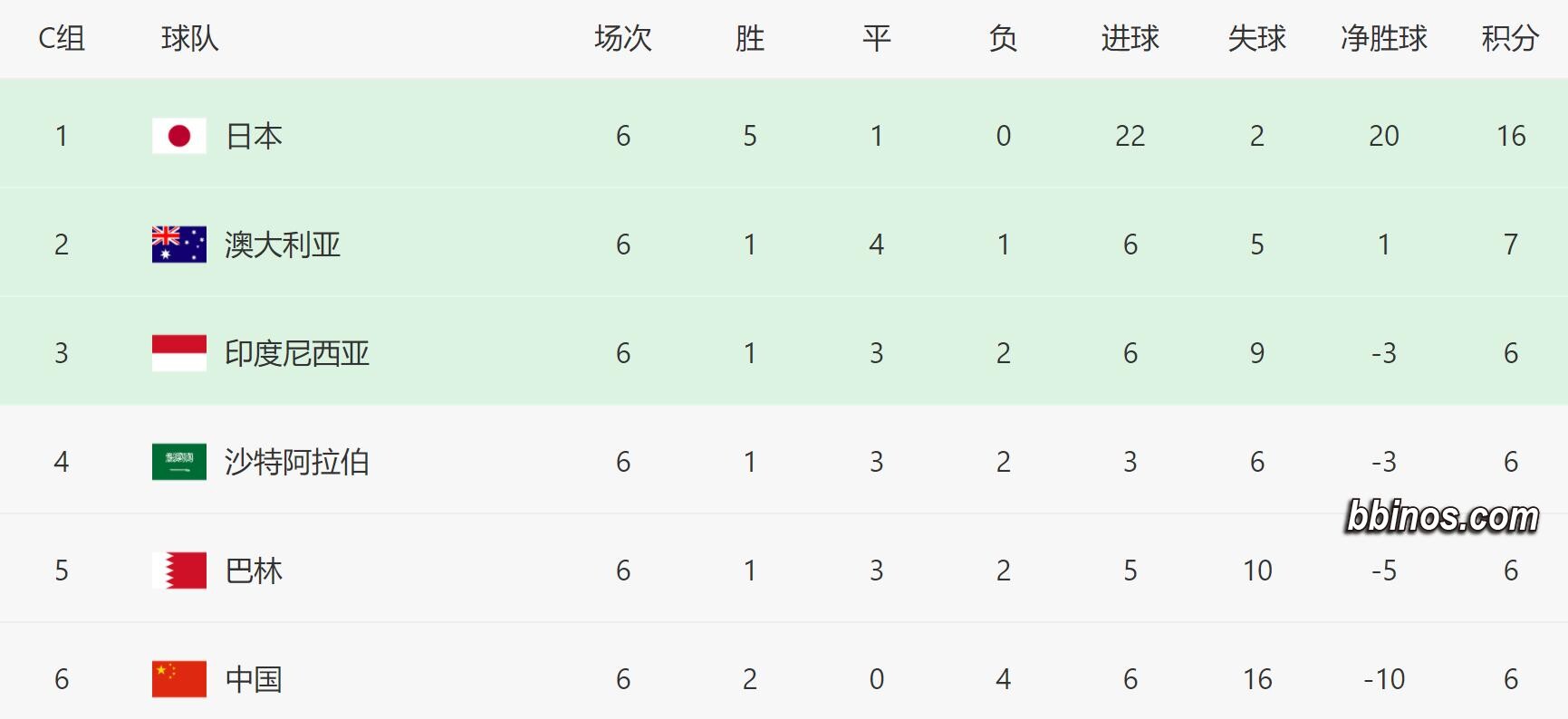Click the bbinos.com watermark
1568x719 pixels.
click(1442, 516)
